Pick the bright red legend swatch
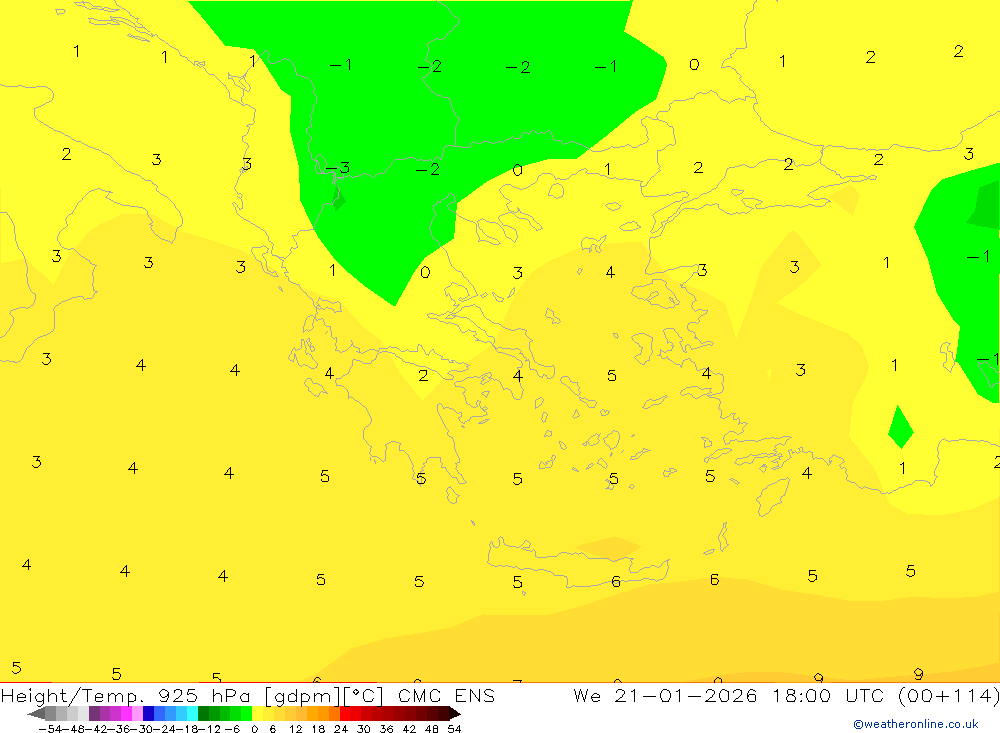1000x733 pixels. pos(345,714)
